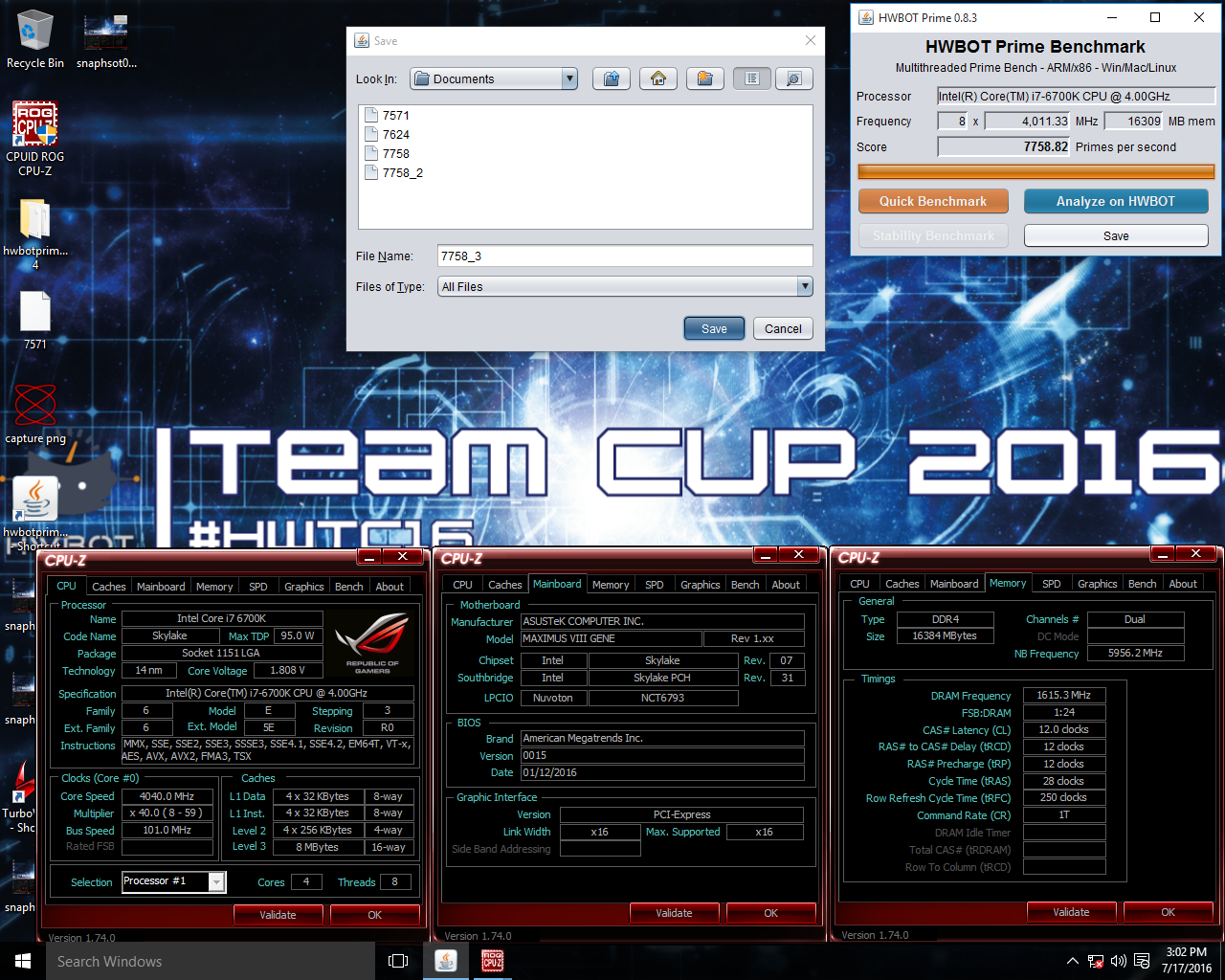Switch to Bench tab in middle CPU-Z
1225x980 pixels.
click(746, 585)
